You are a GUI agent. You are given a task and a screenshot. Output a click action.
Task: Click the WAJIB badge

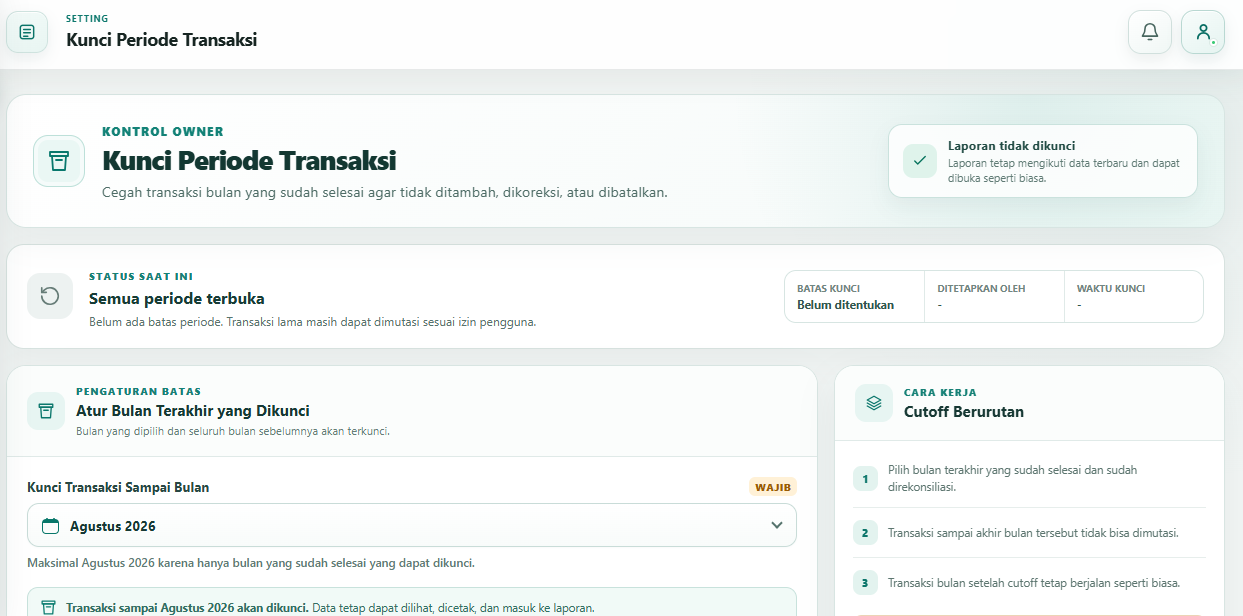(x=773, y=487)
